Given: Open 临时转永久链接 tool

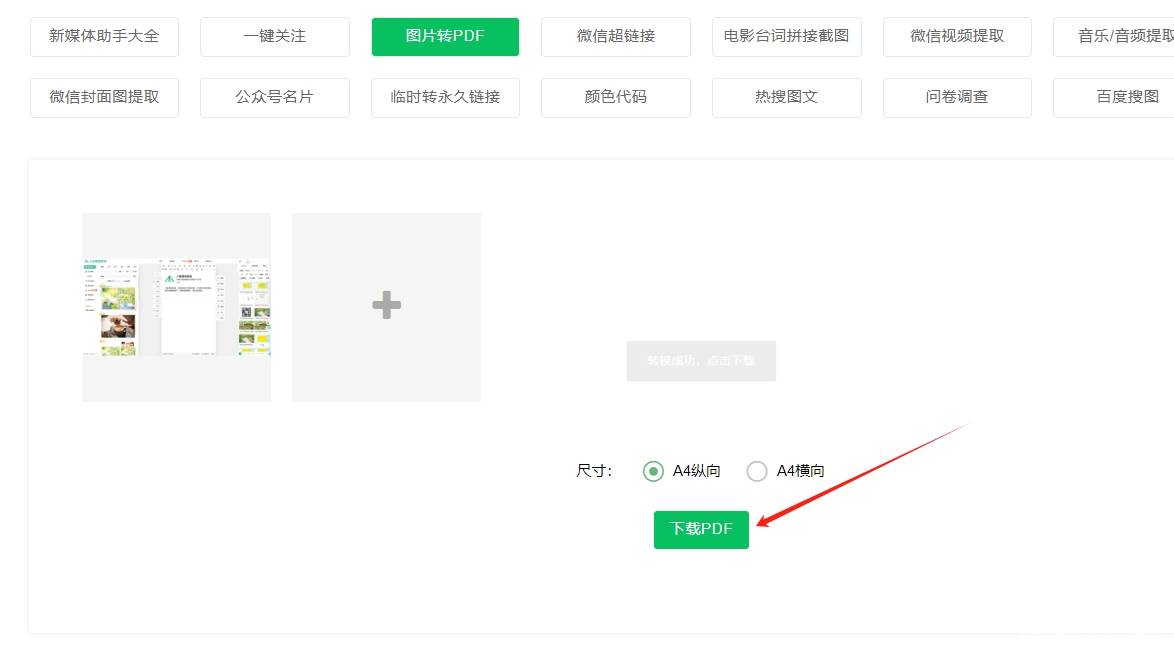Looking at the screenshot, I should (445, 98).
